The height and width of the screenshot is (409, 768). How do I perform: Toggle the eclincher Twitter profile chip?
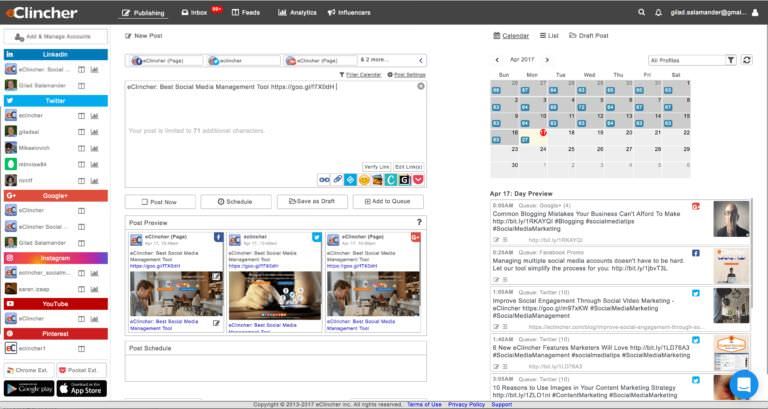[243, 61]
